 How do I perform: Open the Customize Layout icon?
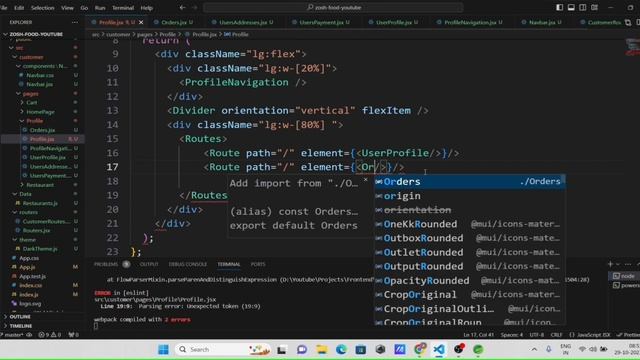(594, 7)
